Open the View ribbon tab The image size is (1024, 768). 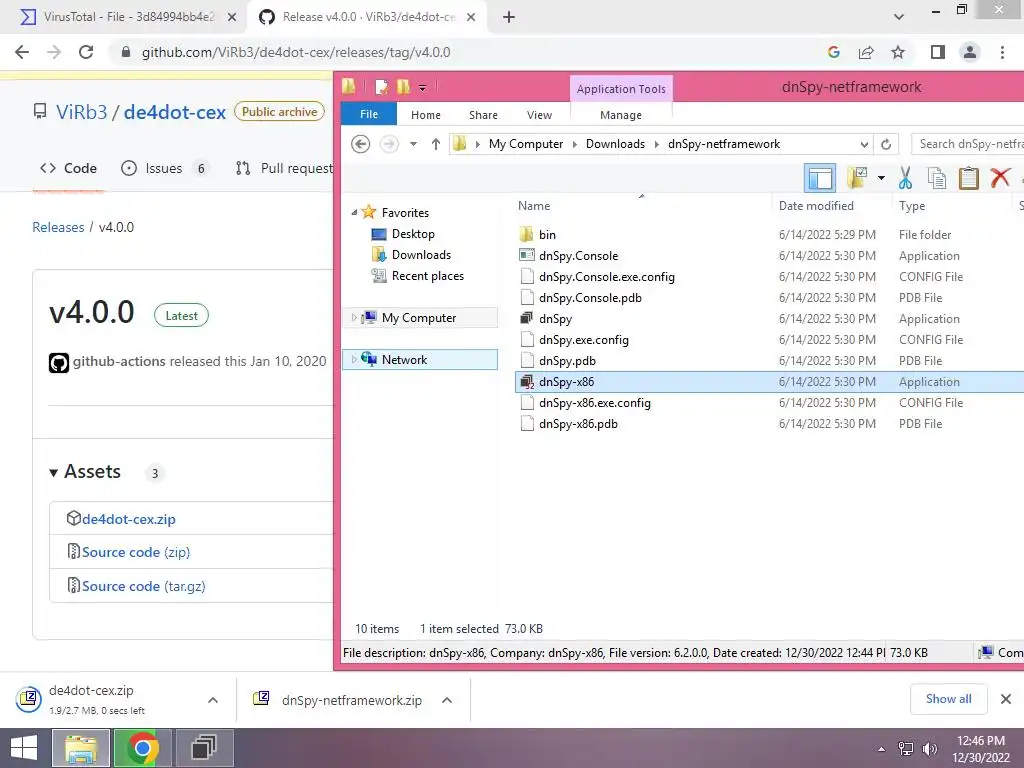539,115
